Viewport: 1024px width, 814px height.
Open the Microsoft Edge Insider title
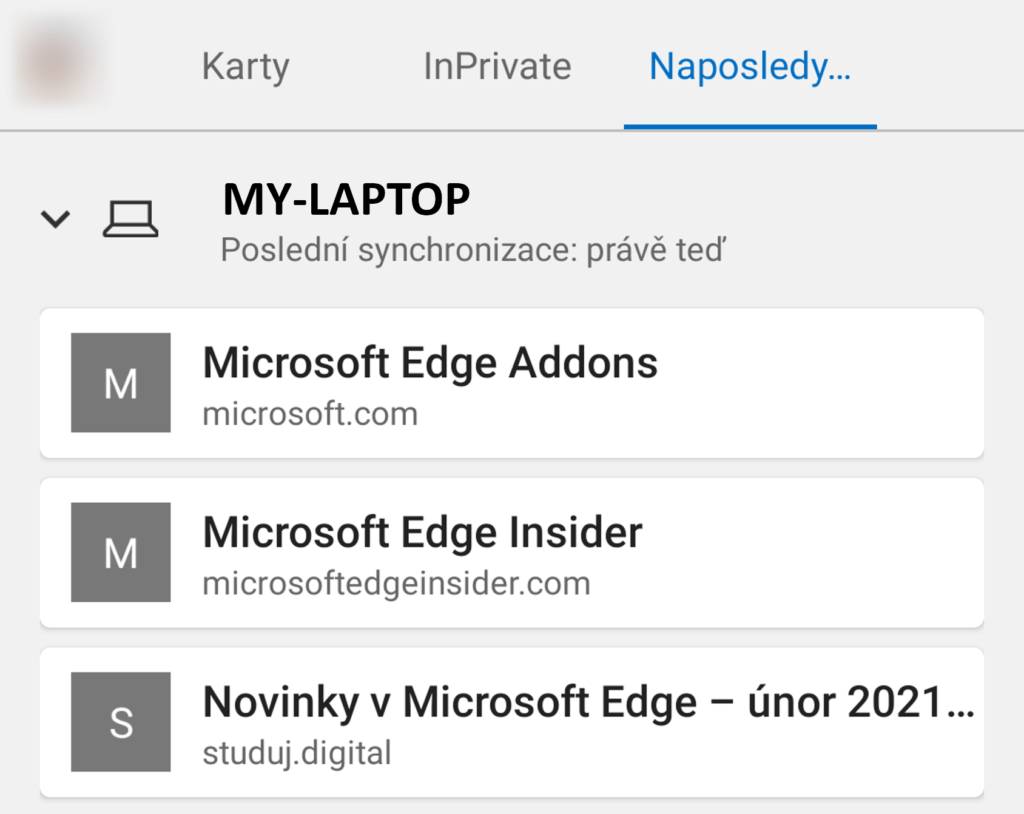coord(422,533)
